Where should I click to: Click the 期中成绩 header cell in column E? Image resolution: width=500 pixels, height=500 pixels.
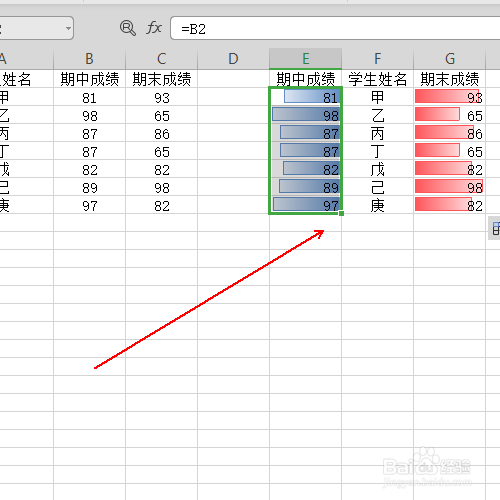click(x=306, y=79)
